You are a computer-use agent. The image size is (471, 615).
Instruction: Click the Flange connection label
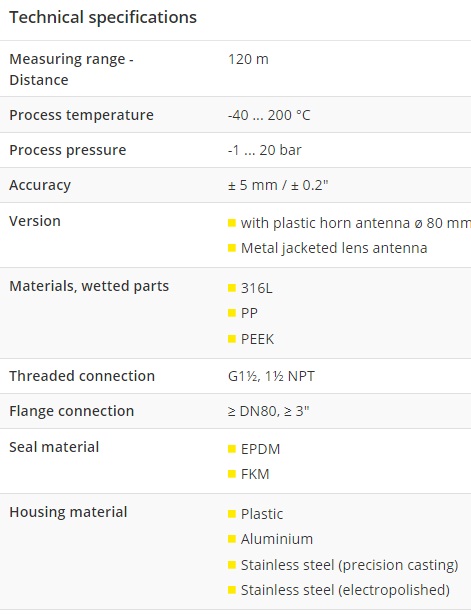coord(72,411)
